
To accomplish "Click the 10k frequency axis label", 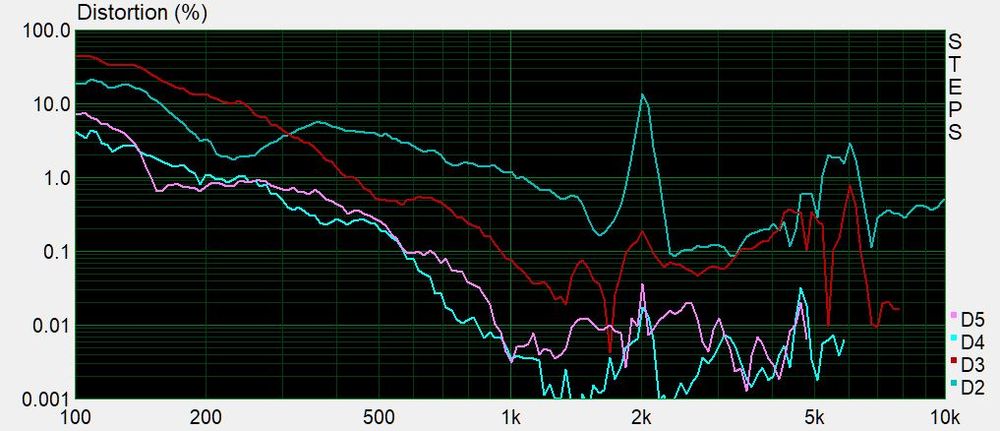I will 945,418.
